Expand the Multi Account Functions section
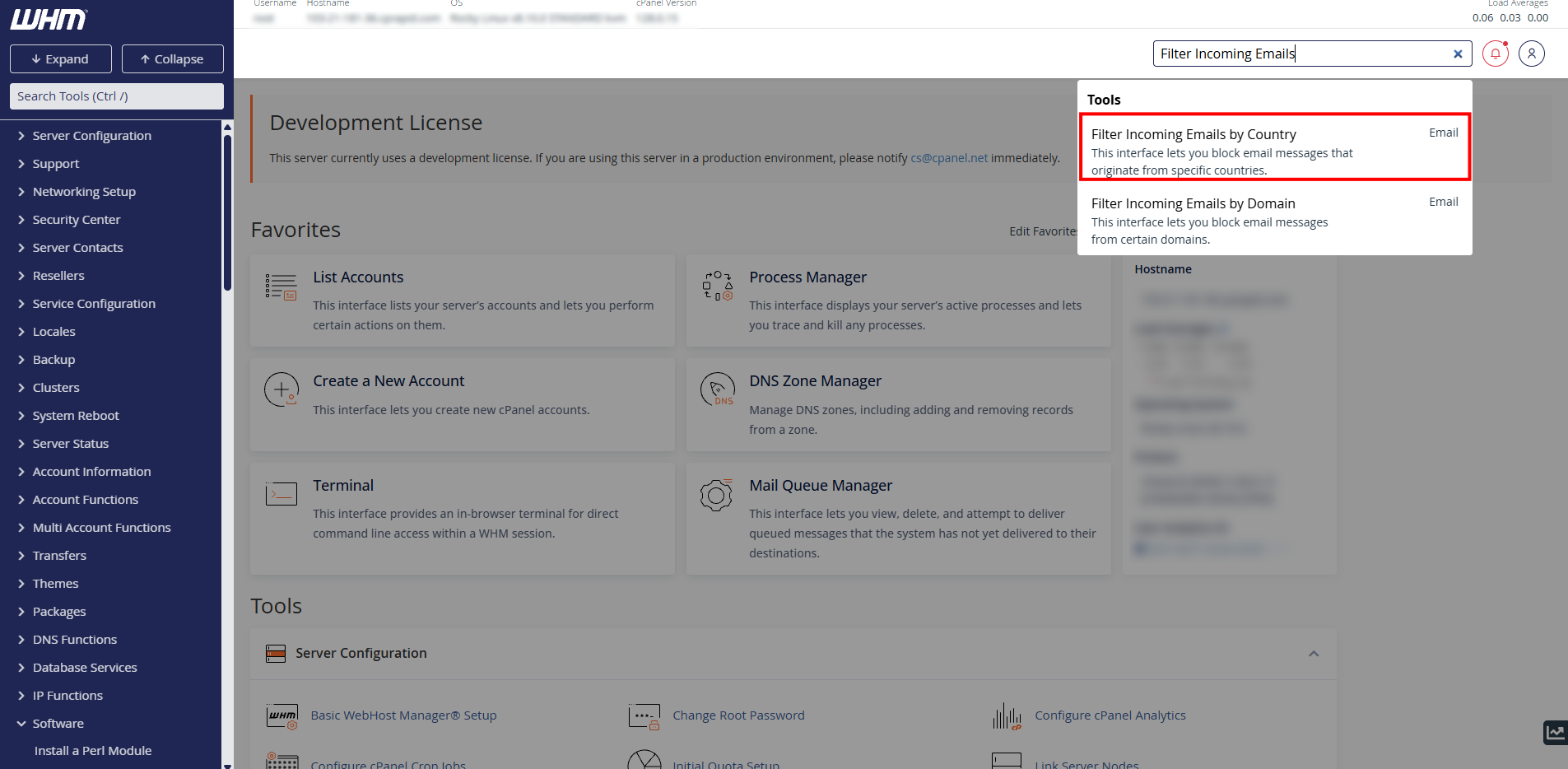The width and height of the screenshot is (1568, 769). [x=101, y=528]
